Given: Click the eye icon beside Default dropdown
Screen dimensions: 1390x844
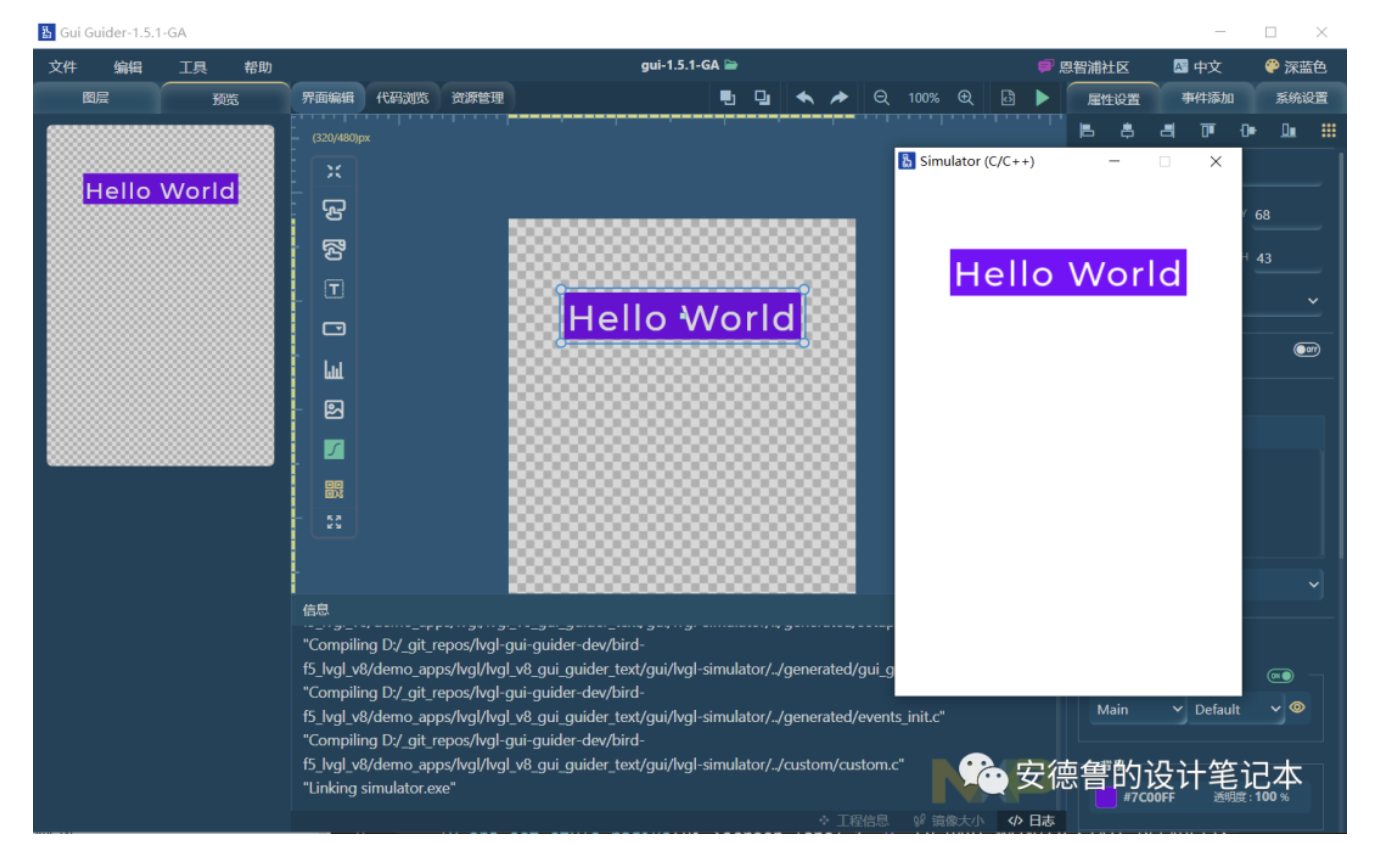Looking at the screenshot, I should click(1297, 707).
